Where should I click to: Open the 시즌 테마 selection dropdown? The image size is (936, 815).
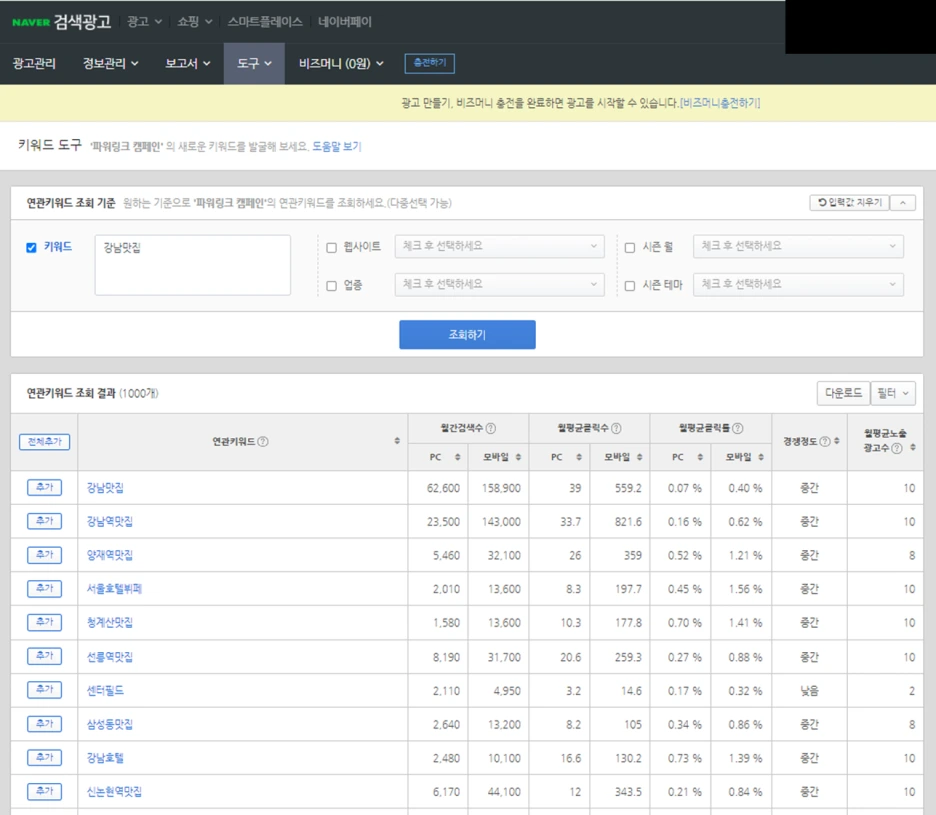click(798, 284)
